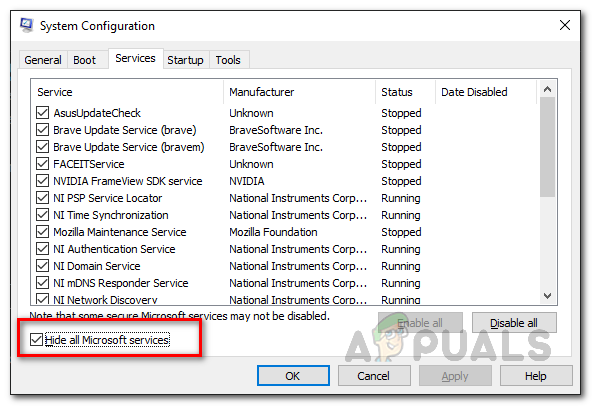592x406 pixels.
Task: Toggle Brave Update Service (bravem) checkbox
Action: point(42,147)
